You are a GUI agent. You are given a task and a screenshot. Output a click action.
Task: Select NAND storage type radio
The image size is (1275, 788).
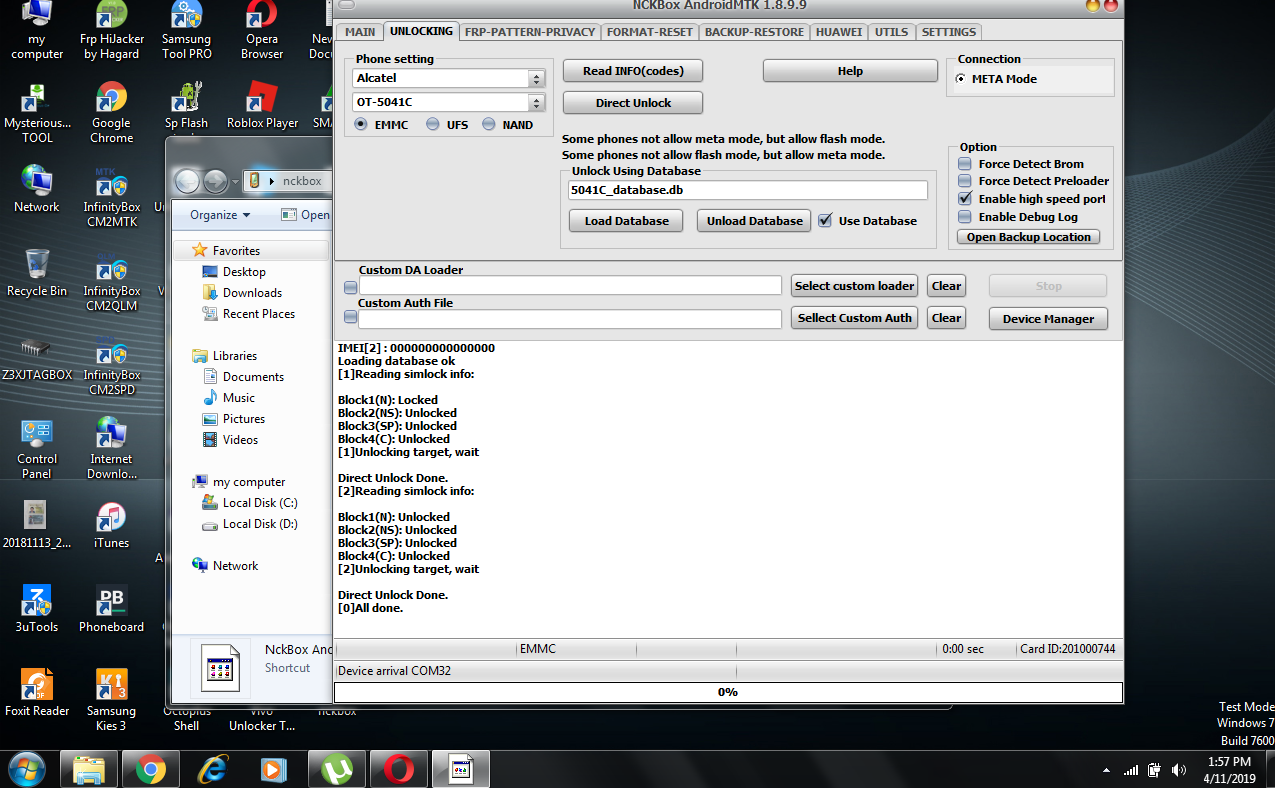point(489,125)
